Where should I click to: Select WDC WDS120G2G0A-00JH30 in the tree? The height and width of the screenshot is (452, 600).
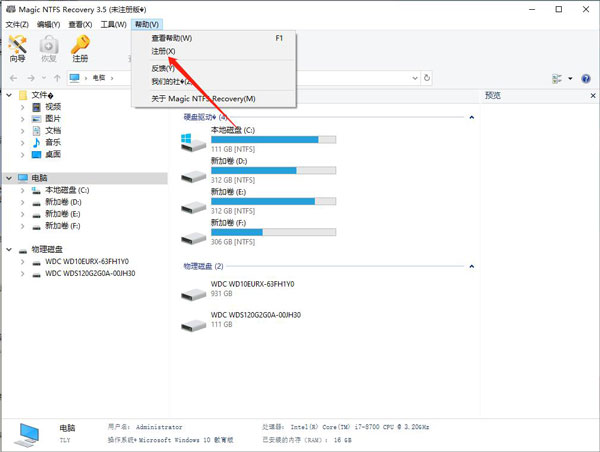click(90, 273)
